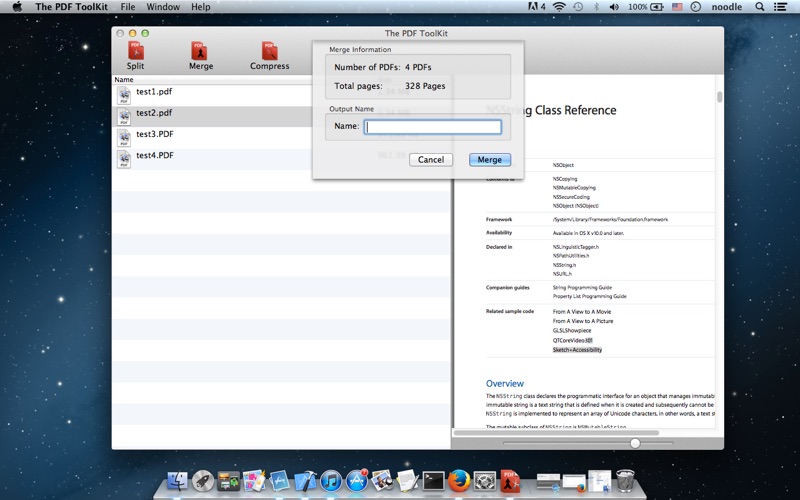Open the Trash in the Dock
800x500 pixels.
tap(625, 481)
